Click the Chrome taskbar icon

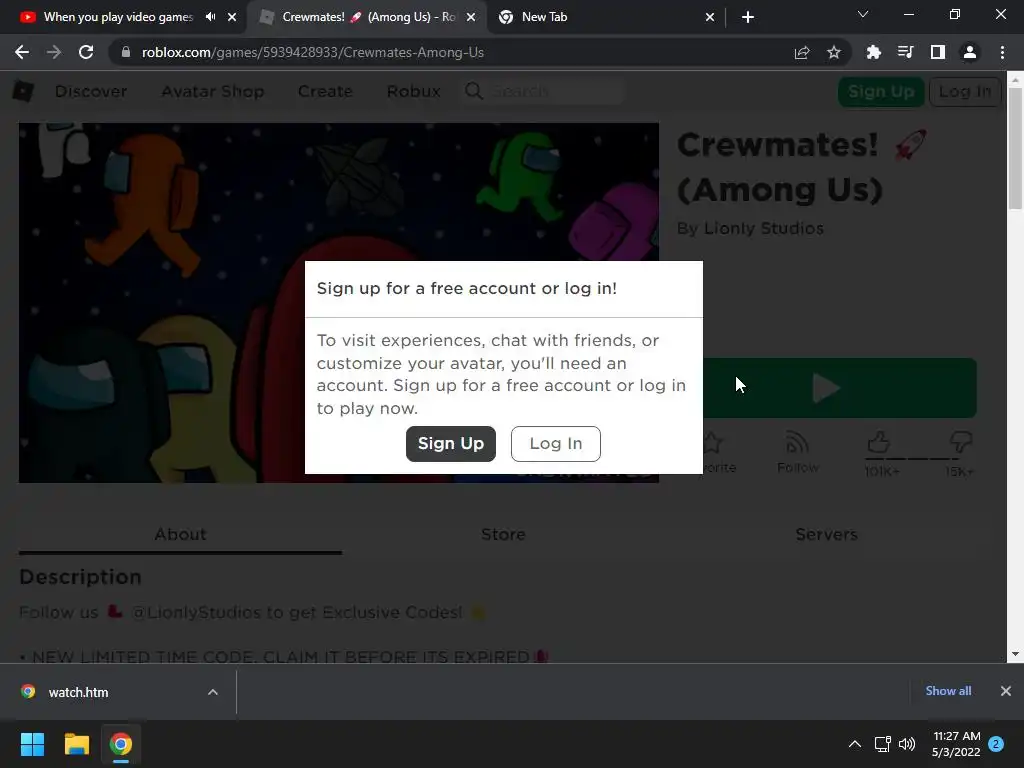pos(121,744)
